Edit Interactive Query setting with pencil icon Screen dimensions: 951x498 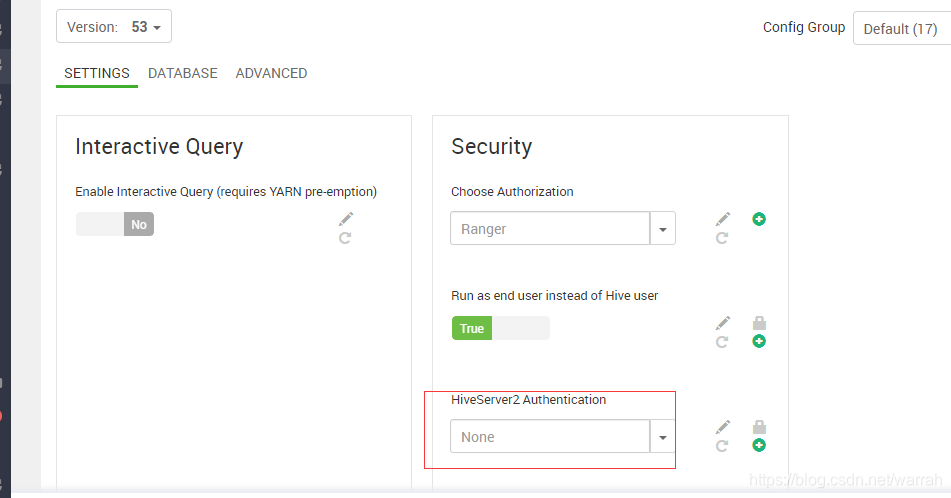click(x=346, y=218)
